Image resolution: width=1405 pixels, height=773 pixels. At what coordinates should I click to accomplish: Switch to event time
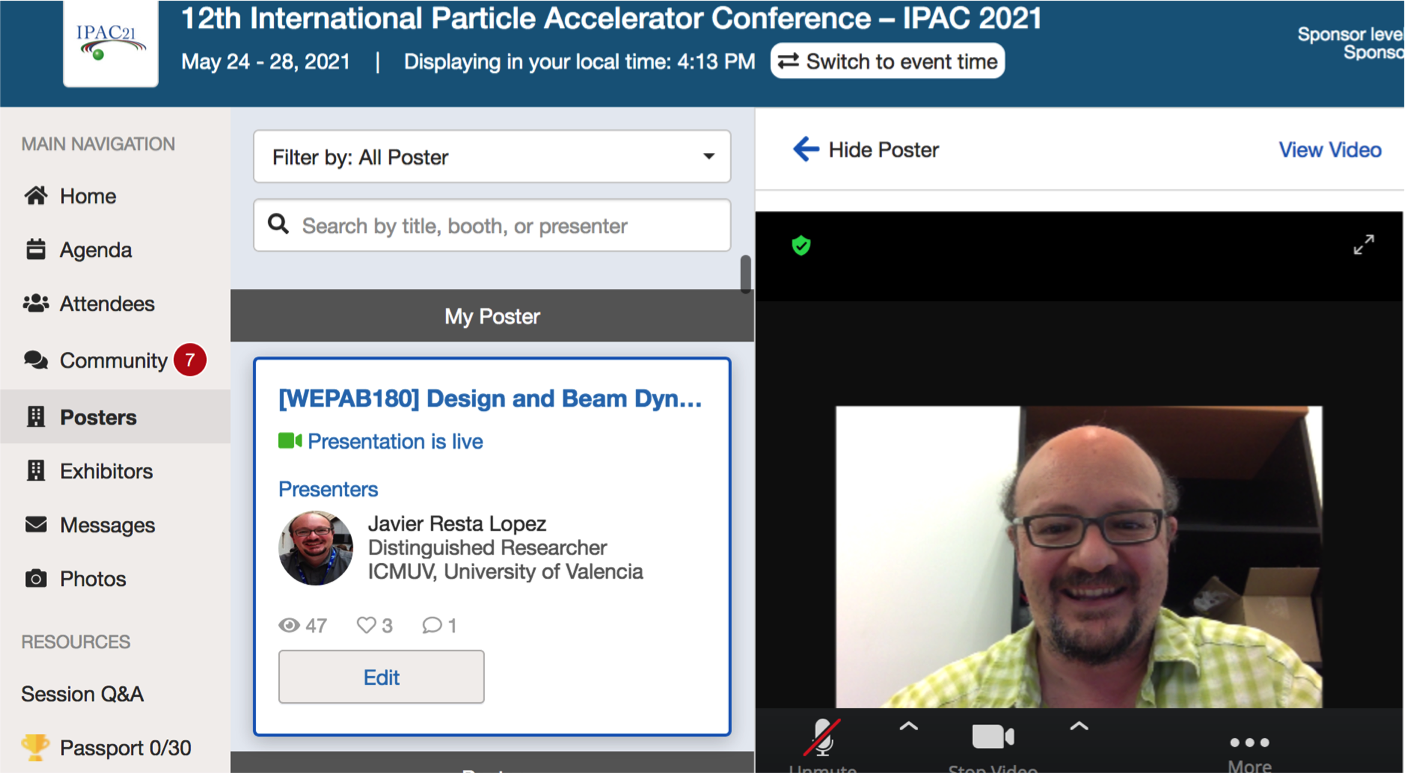(887, 61)
